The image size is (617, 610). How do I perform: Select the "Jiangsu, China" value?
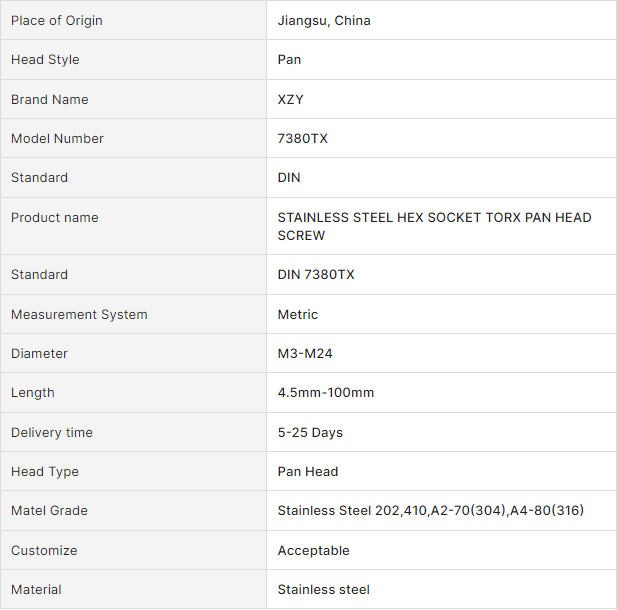coord(324,21)
